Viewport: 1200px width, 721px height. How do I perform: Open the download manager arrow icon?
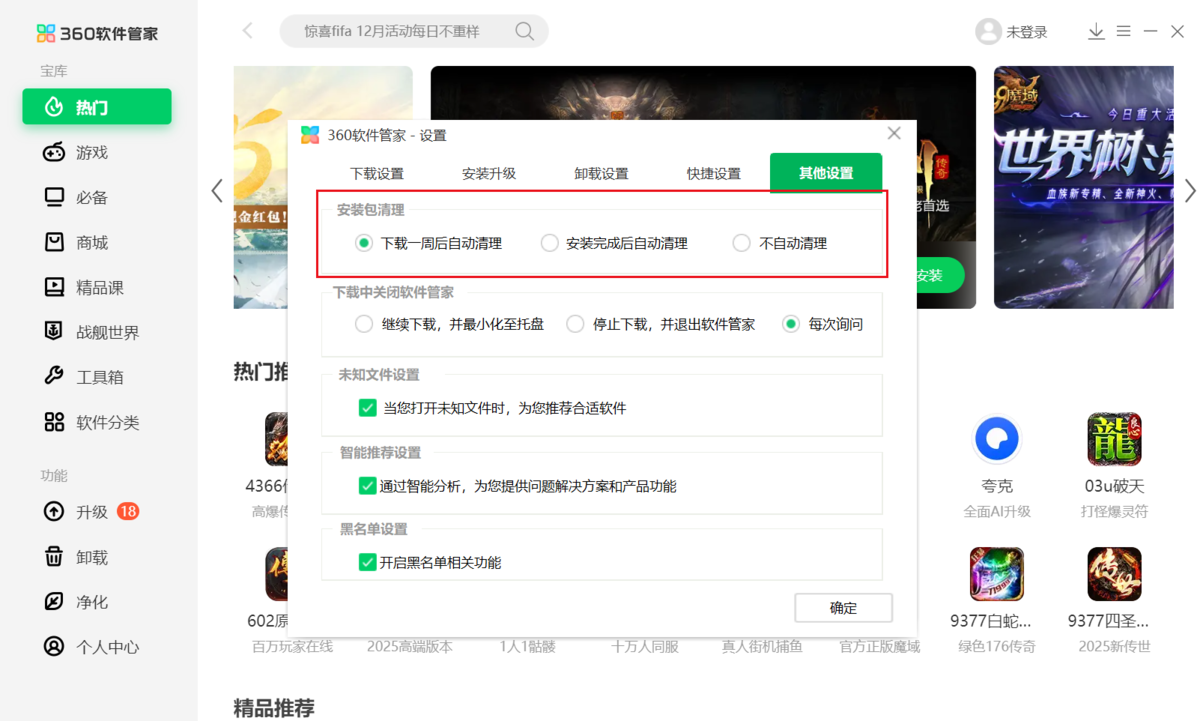[1096, 32]
